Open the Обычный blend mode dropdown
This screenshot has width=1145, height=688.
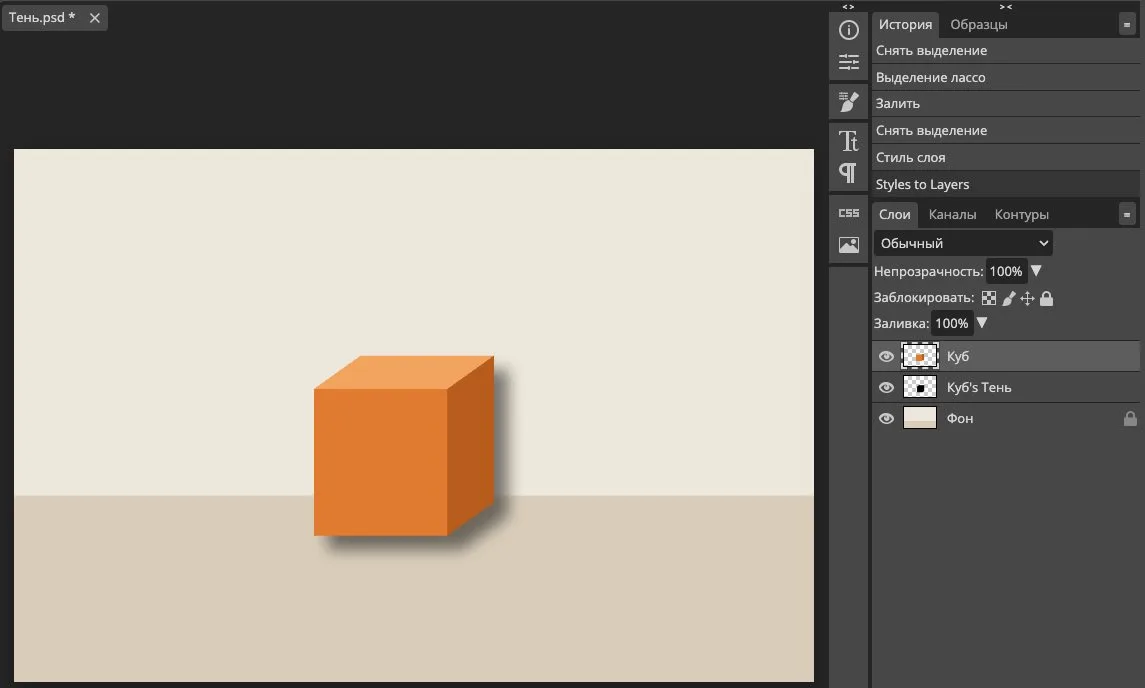tap(963, 243)
